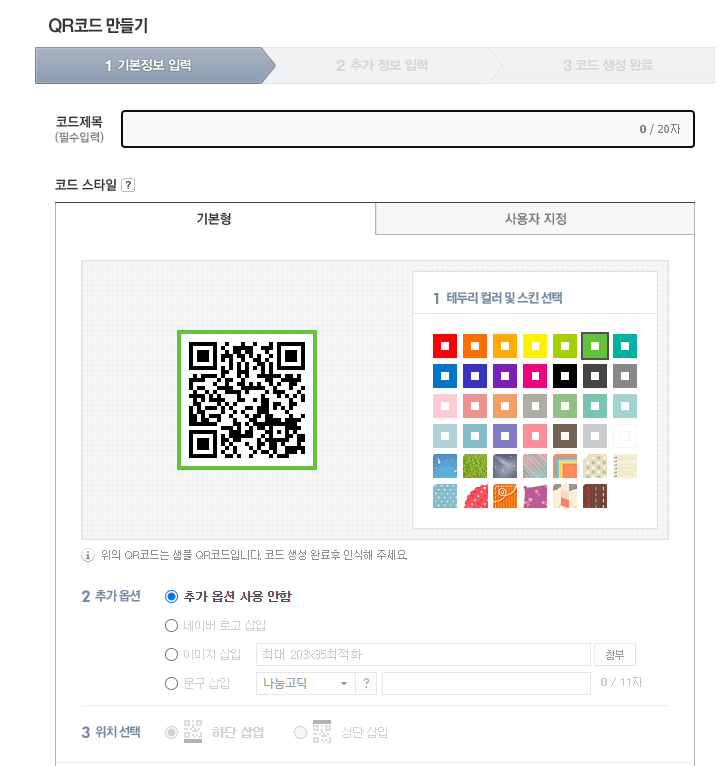Open the 나눔고딕 font dropdown
The width and height of the screenshot is (720, 766).
point(306,683)
